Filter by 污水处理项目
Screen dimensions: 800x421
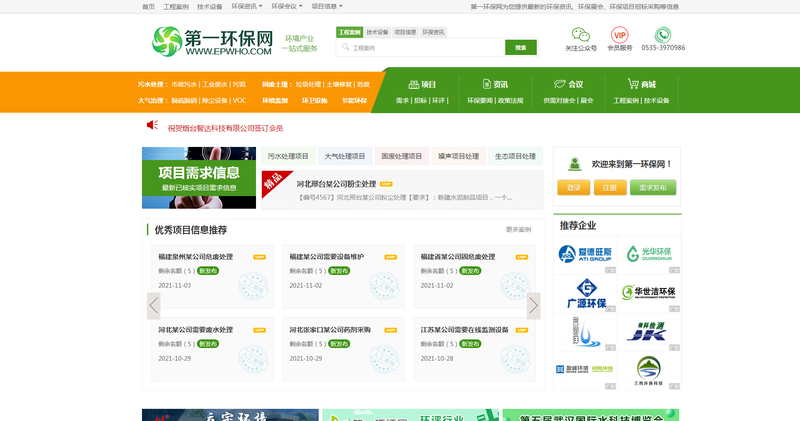click(x=288, y=156)
